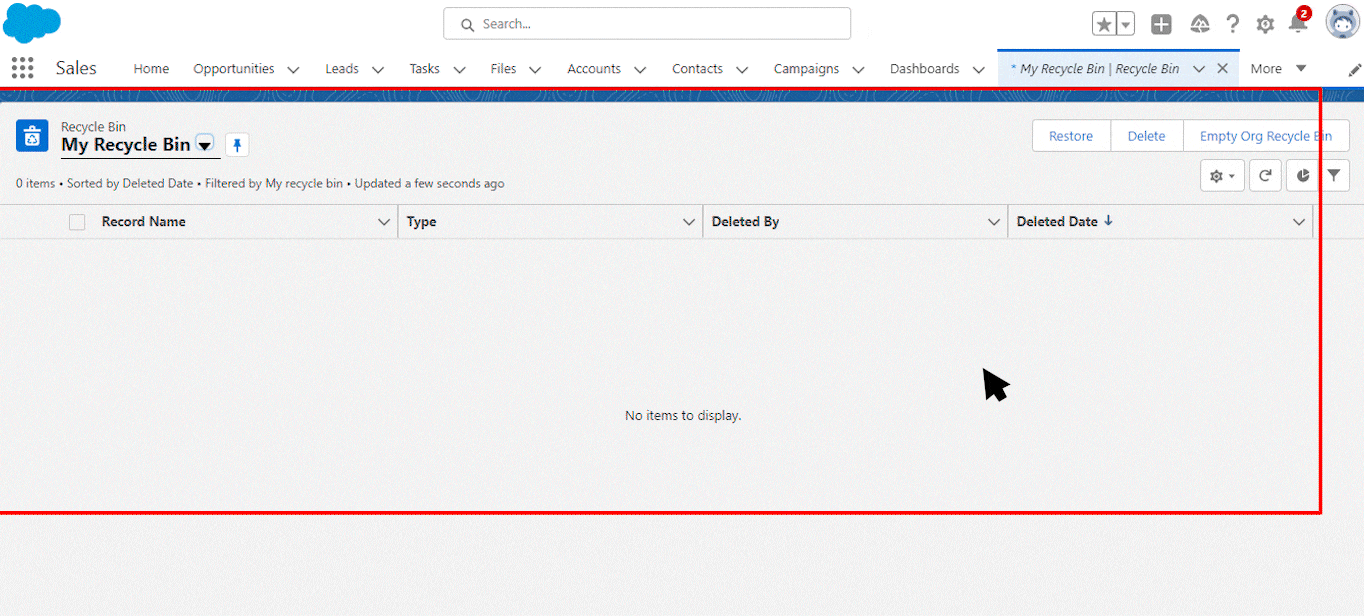The width and height of the screenshot is (1364, 616).
Task: Click the Sales app name
Action: coord(76,68)
